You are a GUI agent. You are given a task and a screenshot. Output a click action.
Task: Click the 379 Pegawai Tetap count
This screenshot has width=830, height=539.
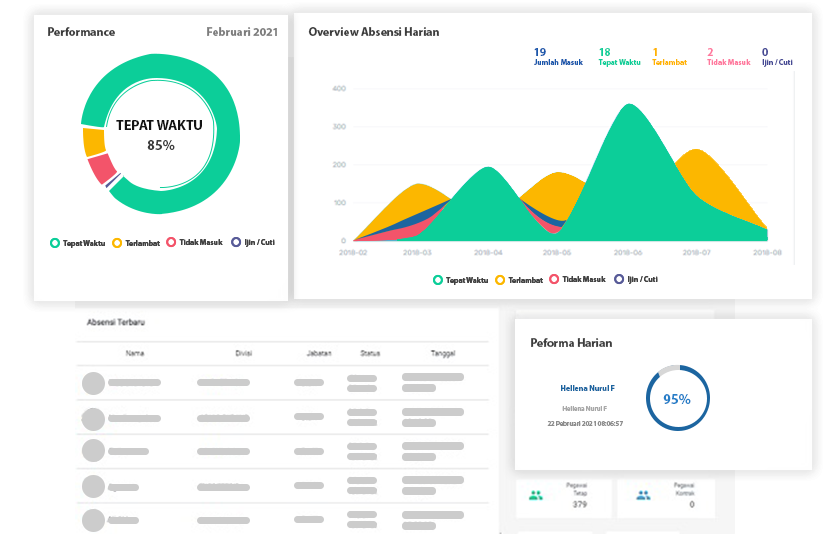pos(580,504)
